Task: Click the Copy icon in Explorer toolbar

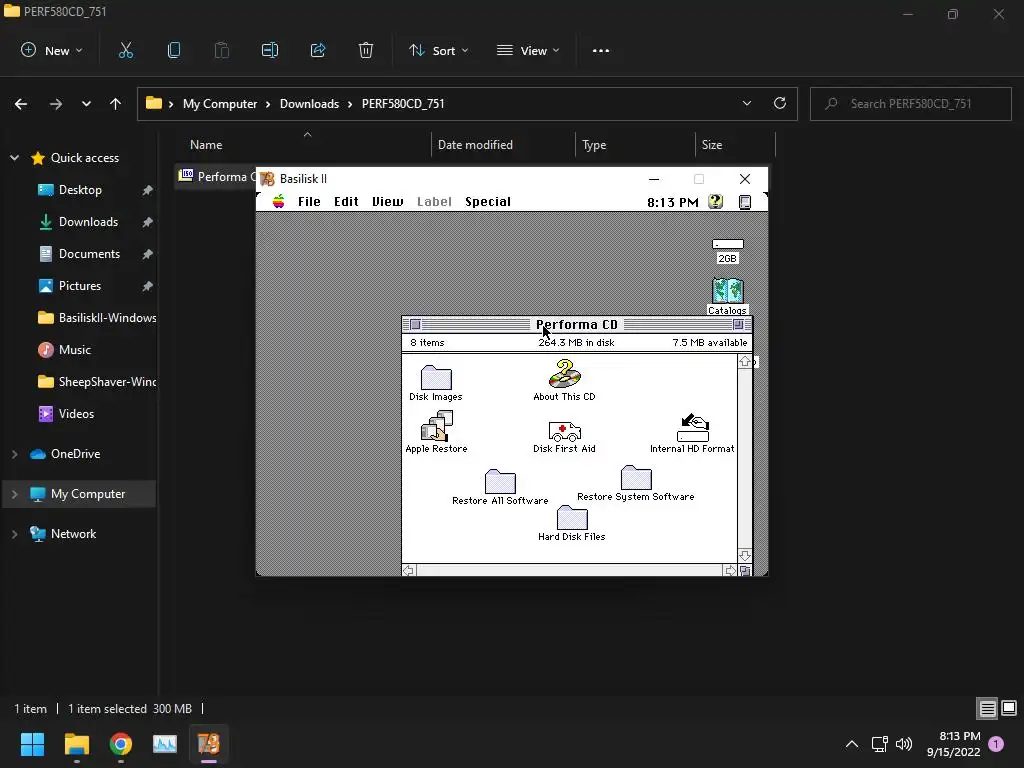Action: [x=174, y=50]
